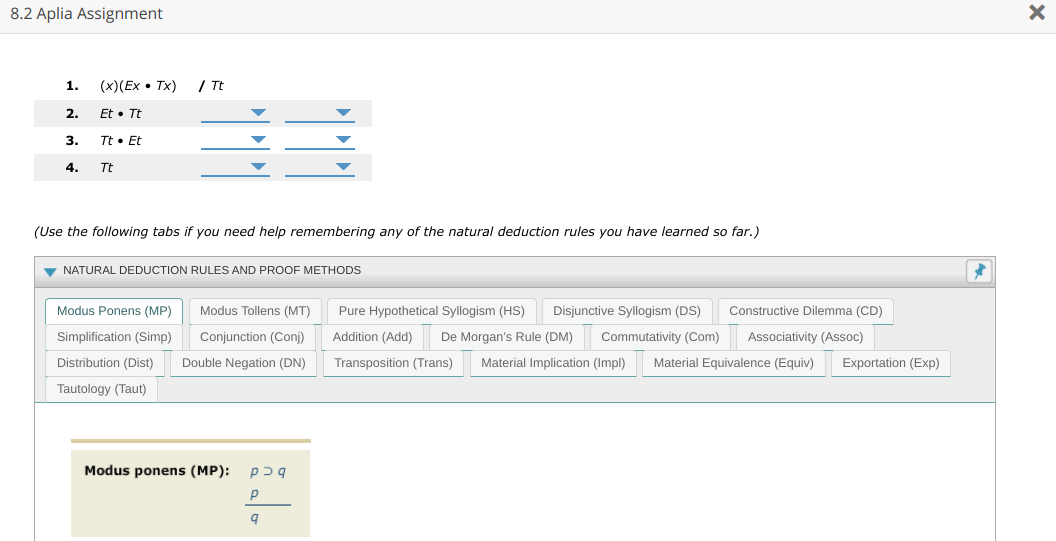Open Pure Hypothetical Syllogism (HS) tab
This screenshot has width=1056, height=541.
click(x=432, y=311)
